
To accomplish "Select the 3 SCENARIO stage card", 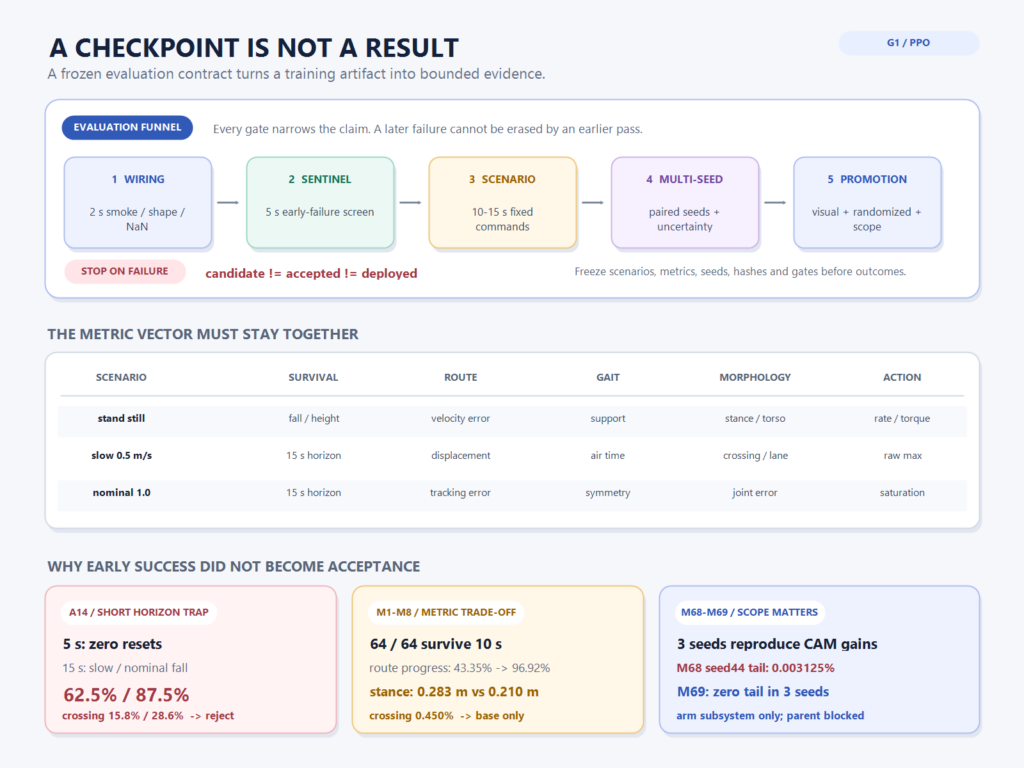I will tap(502, 202).
